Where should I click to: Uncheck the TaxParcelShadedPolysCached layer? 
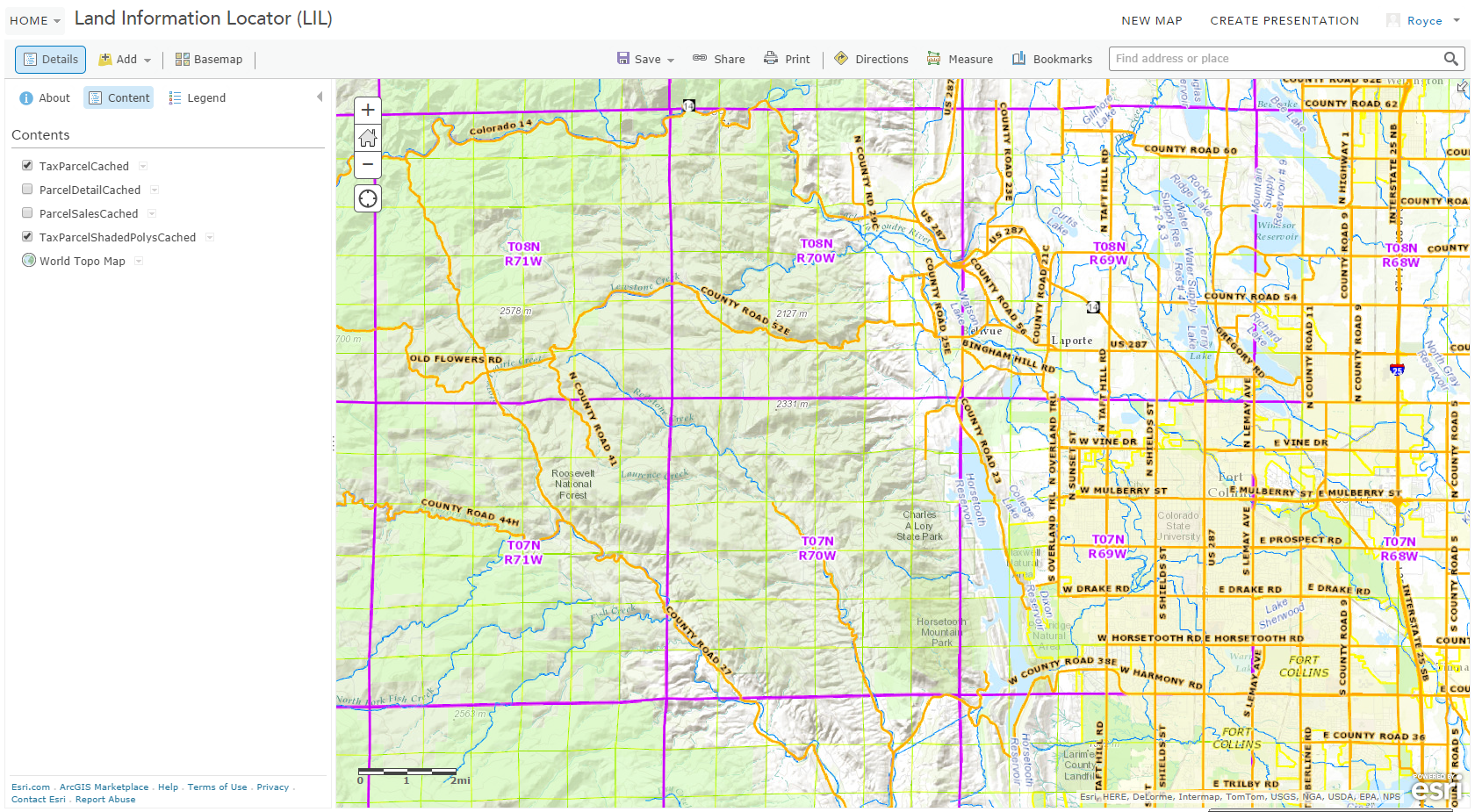pyautogui.click(x=27, y=236)
